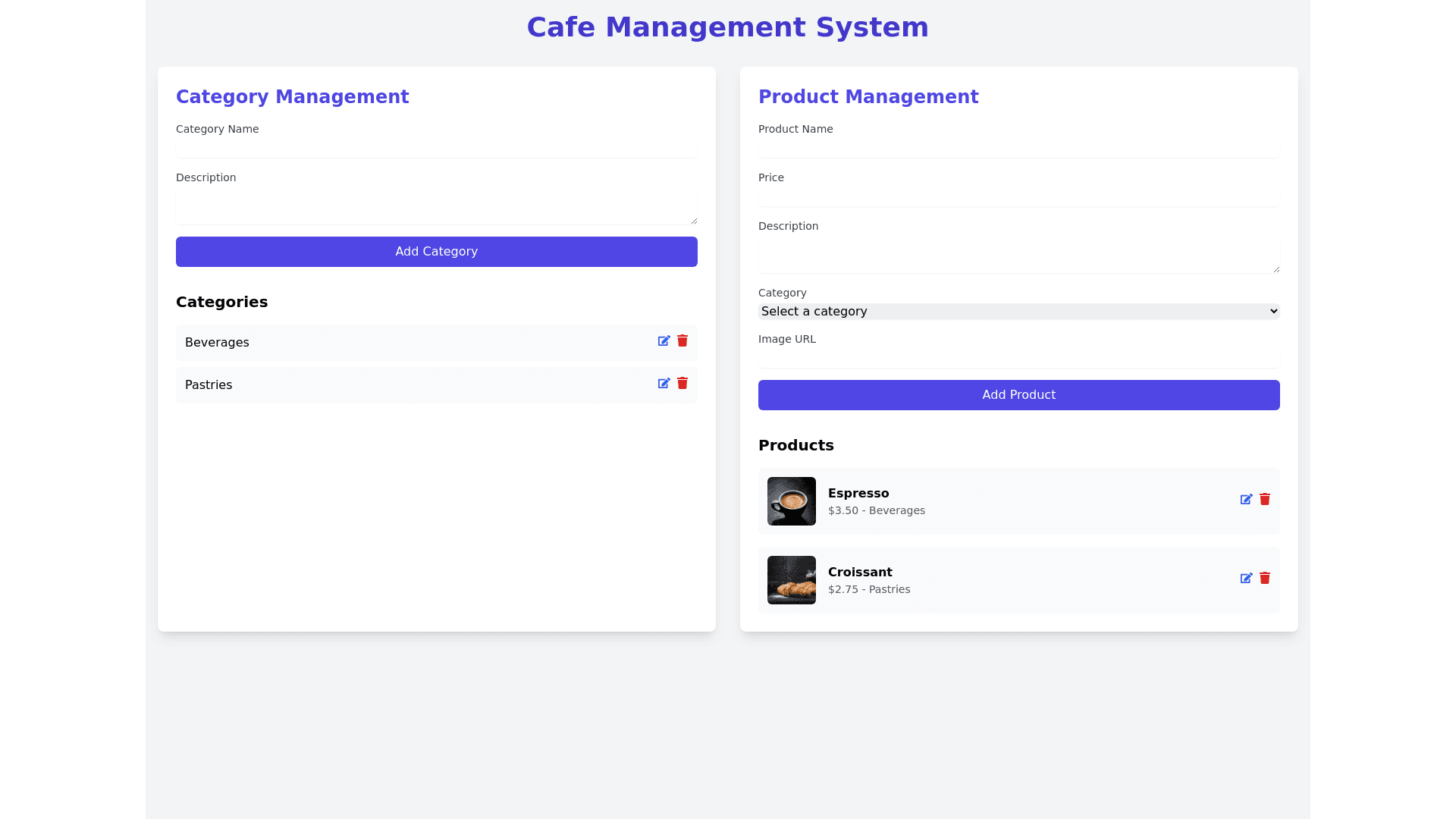Edit the Espresso product
This screenshot has width=1456, height=819.
pyautogui.click(x=1246, y=500)
